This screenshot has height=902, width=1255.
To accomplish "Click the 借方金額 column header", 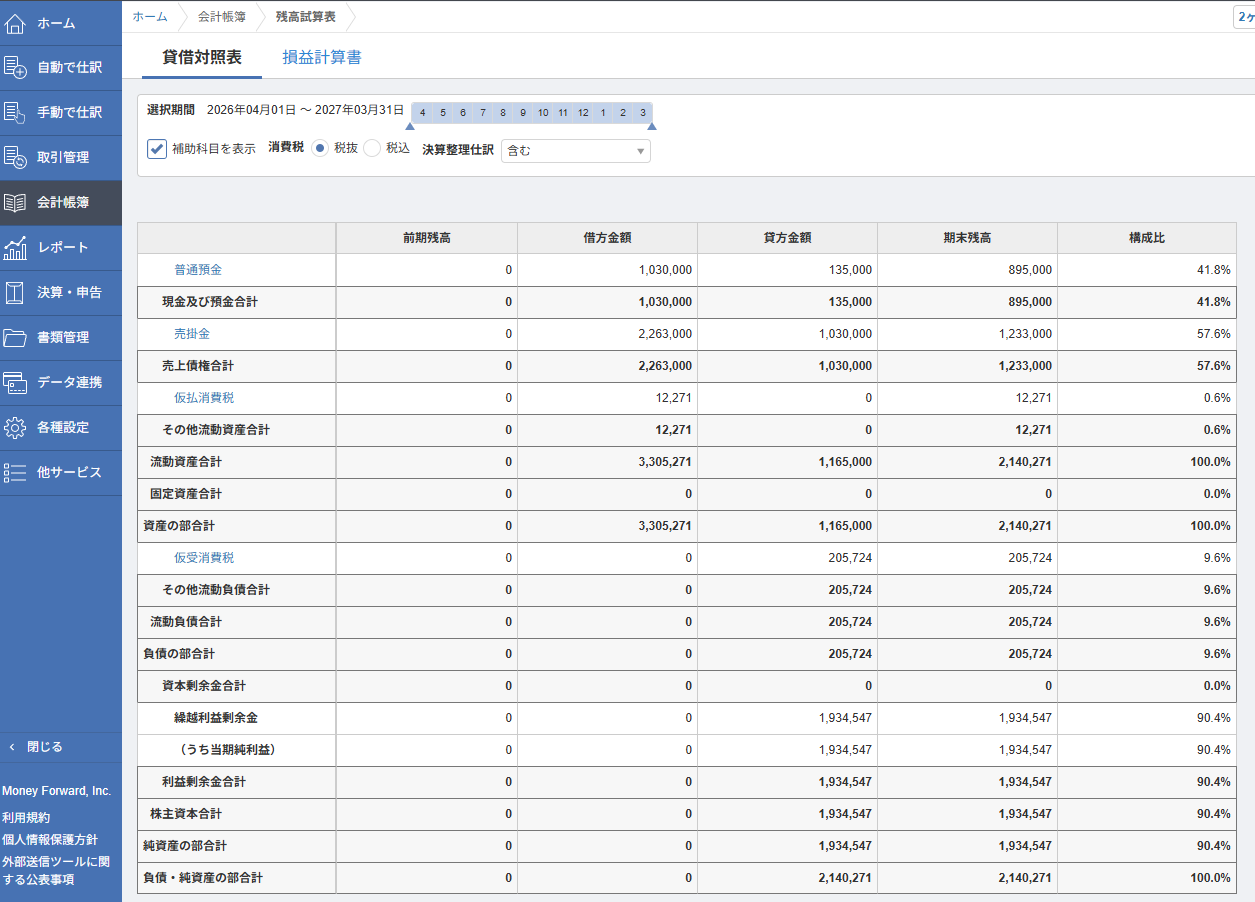I will 607,238.
